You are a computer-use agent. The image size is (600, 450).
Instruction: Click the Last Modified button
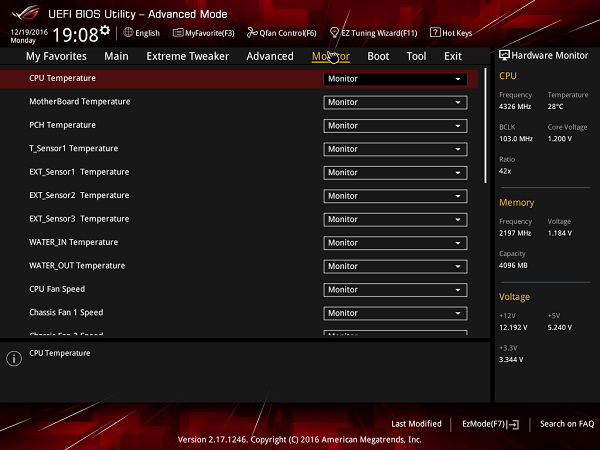pos(416,424)
